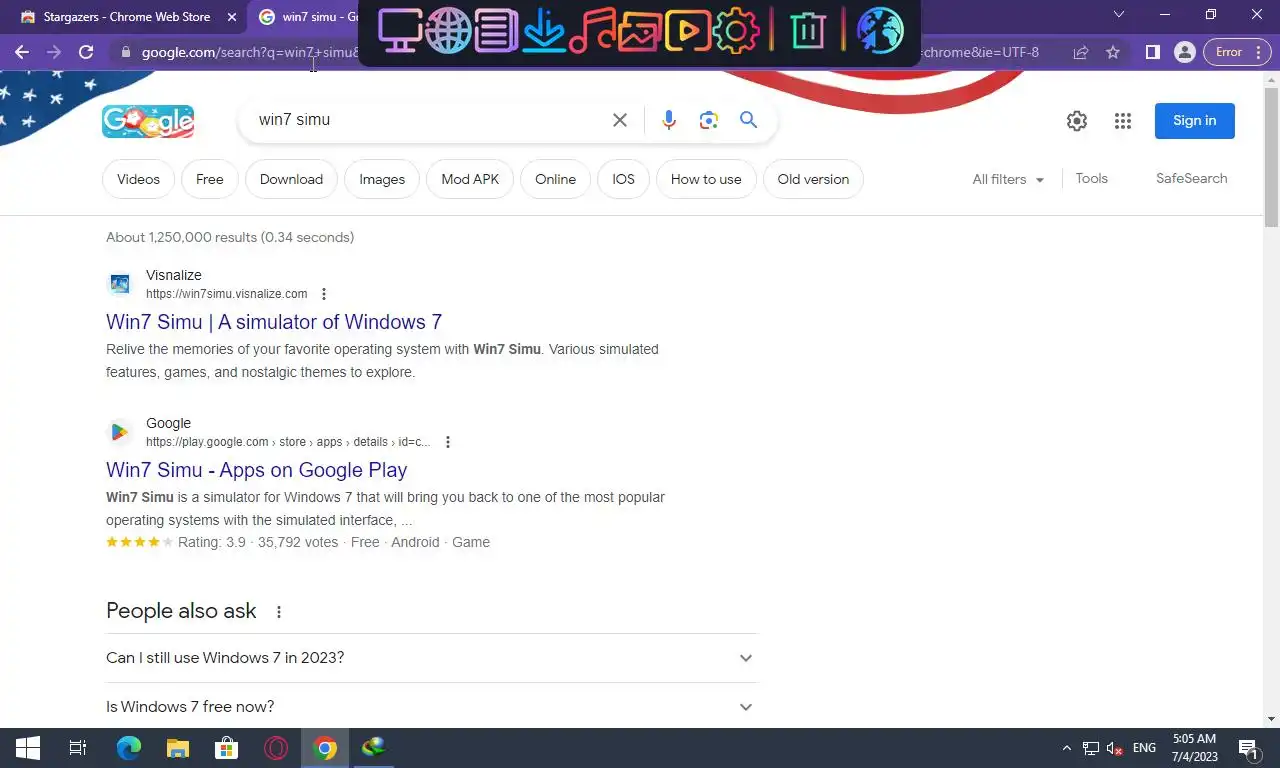Open the music note icon in the dock

[592, 31]
